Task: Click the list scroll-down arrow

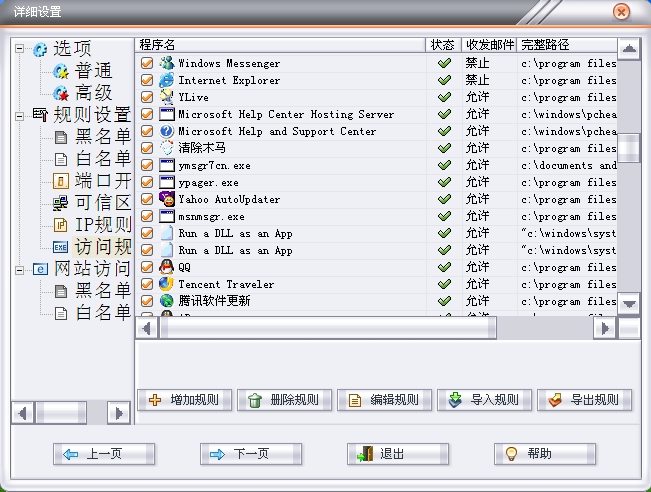Action: coord(629,304)
